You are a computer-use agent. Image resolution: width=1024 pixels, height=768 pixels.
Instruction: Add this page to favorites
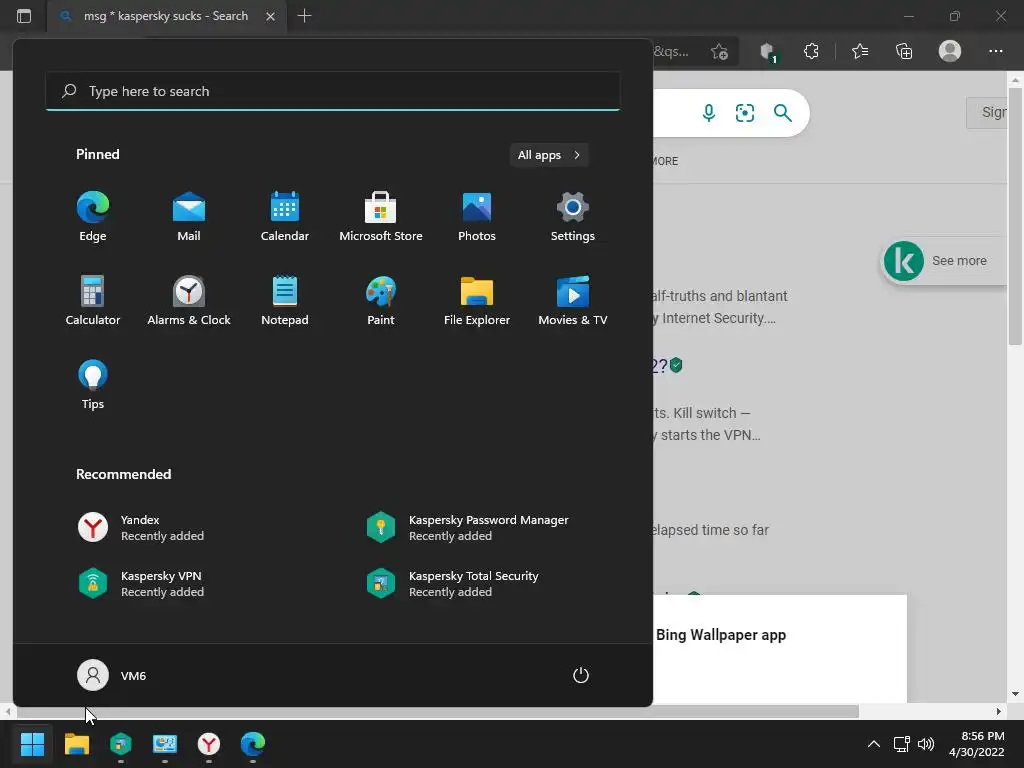click(720, 52)
